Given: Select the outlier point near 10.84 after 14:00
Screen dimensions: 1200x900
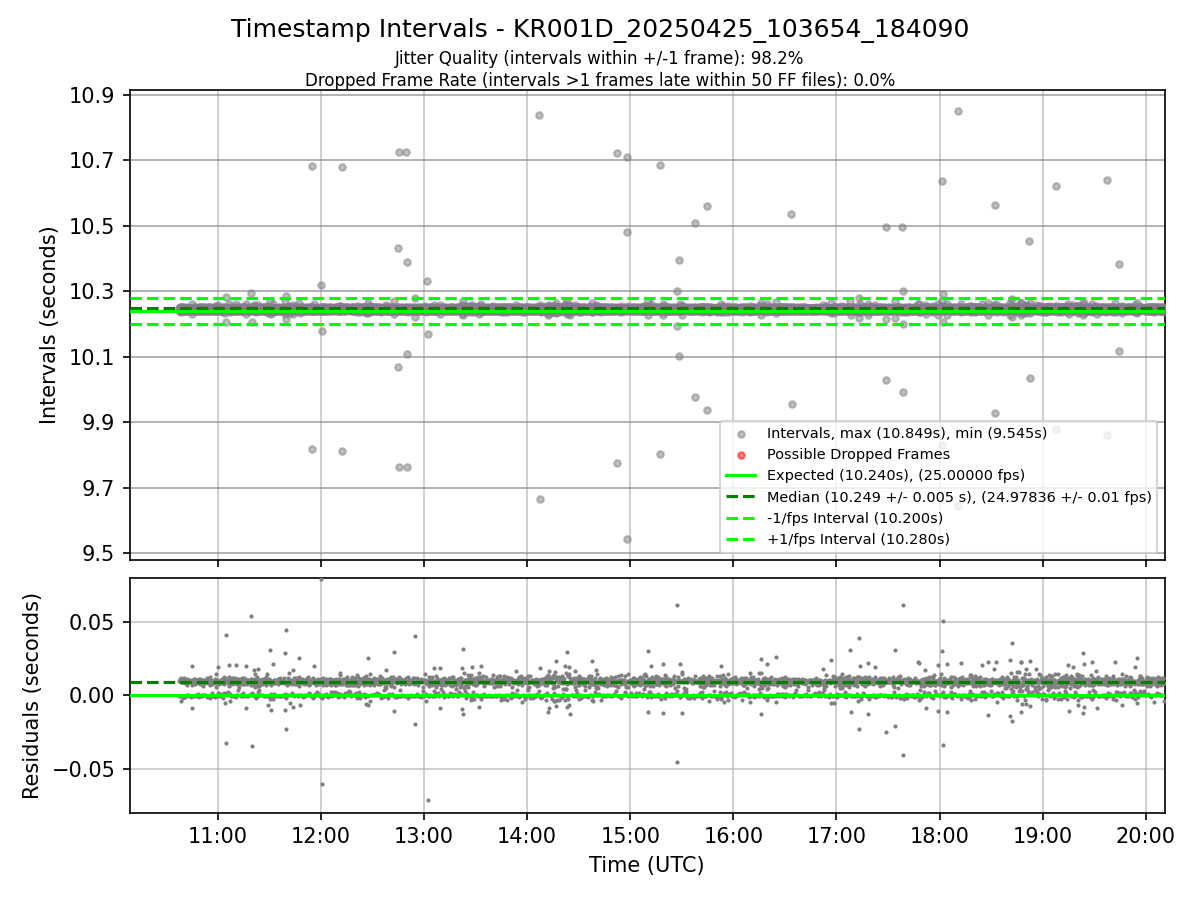Looking at the screenshot, I should [539, 115].
